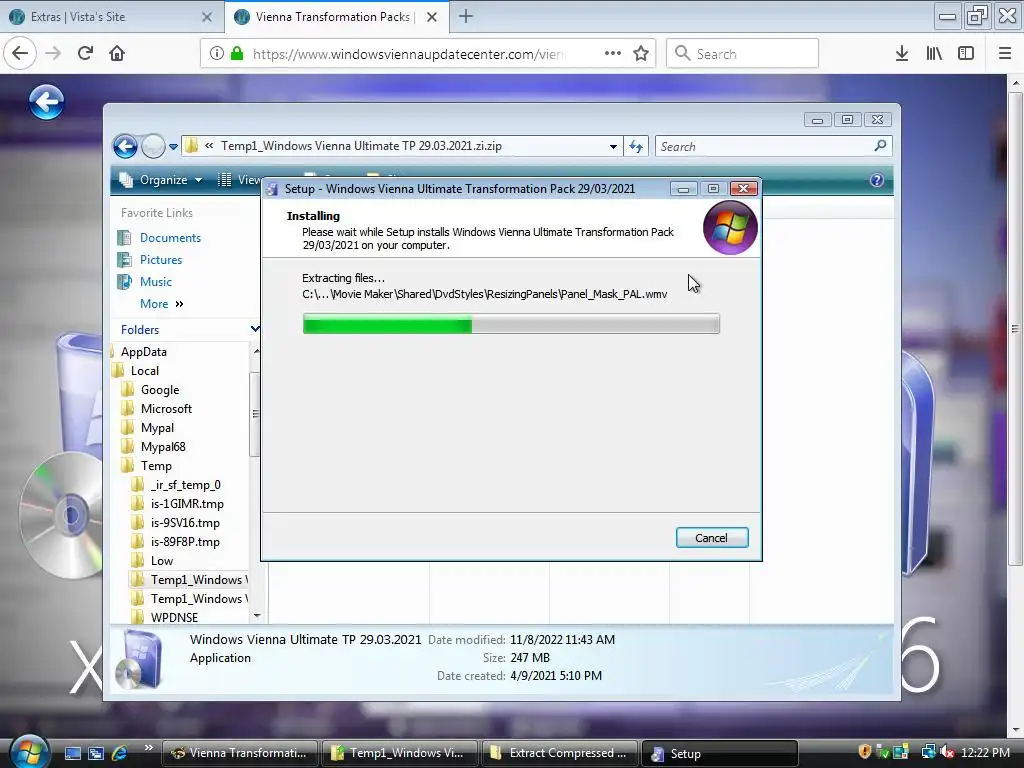Switch to Extract Compressed taskbar button
This screenshot has width=1024, height=768.
559,753
